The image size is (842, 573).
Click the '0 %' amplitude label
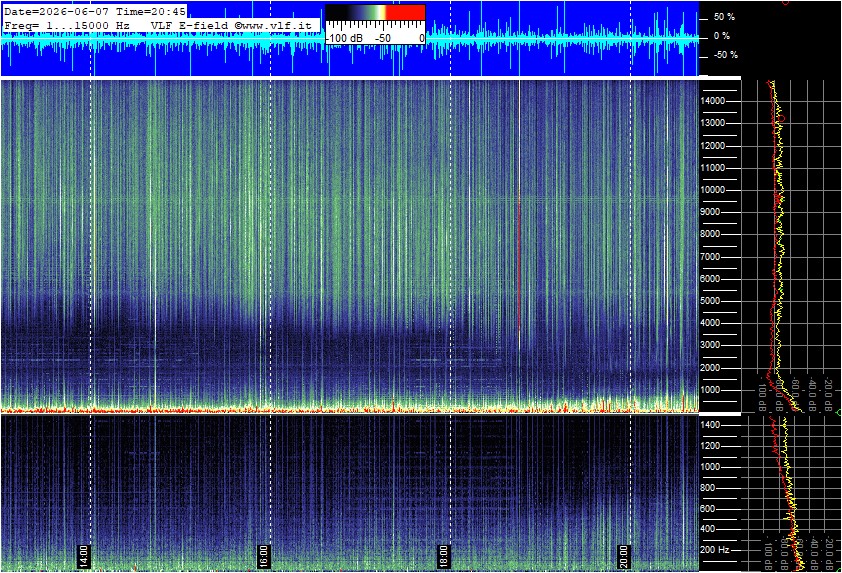pos(722,36)
